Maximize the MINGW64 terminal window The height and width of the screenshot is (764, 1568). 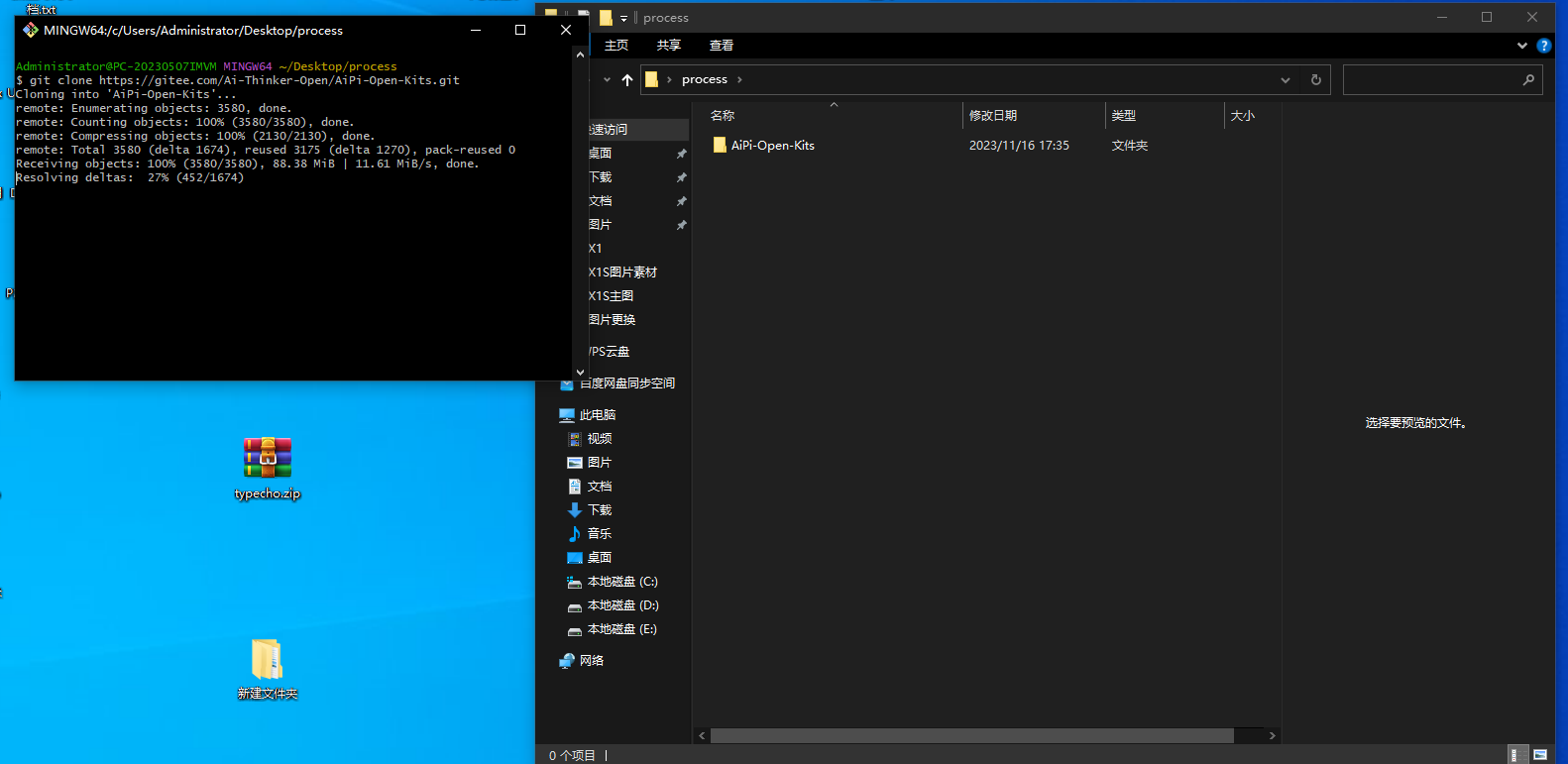pos(520,30)
